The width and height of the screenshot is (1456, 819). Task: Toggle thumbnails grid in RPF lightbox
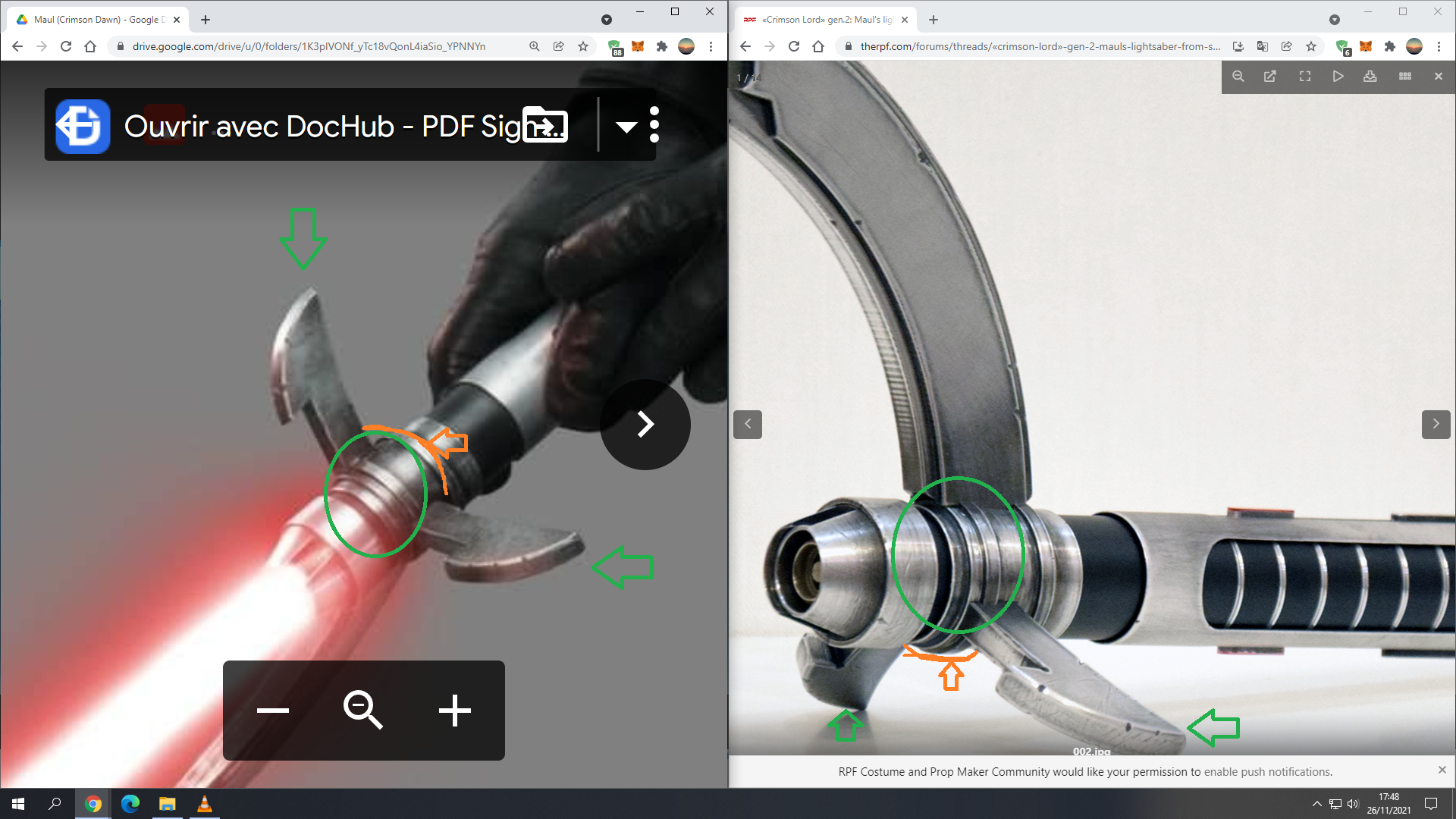tap(1405, 77)
